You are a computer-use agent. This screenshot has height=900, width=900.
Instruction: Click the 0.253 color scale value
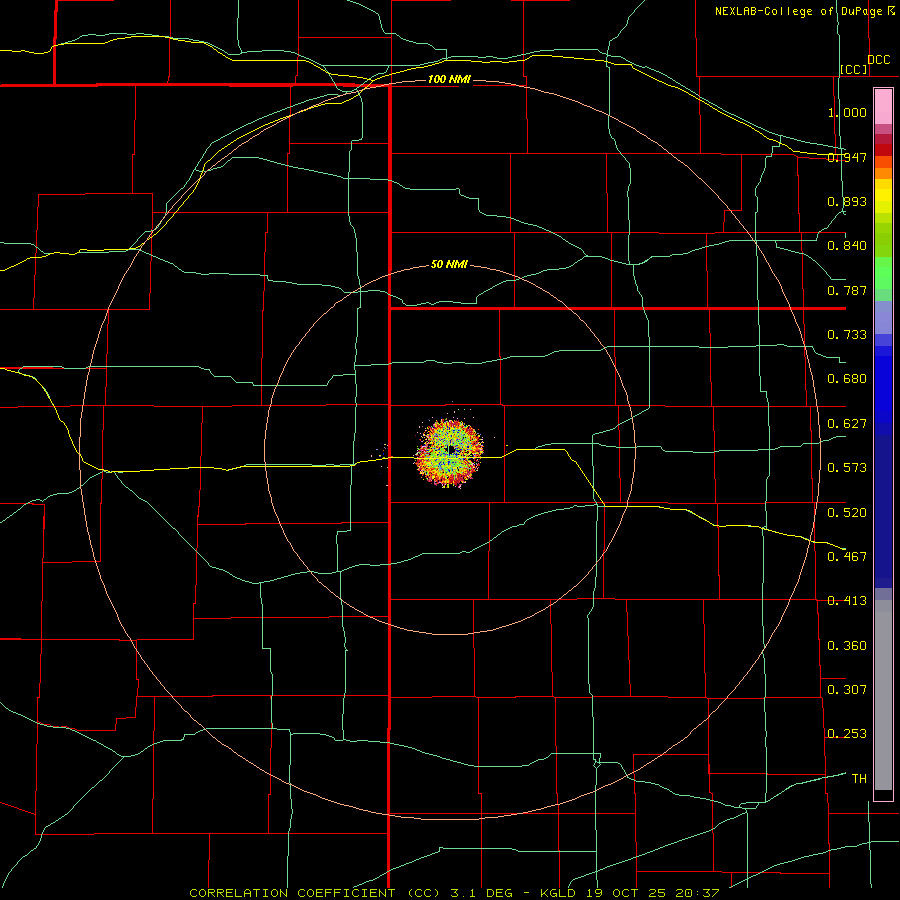point(847,734)
